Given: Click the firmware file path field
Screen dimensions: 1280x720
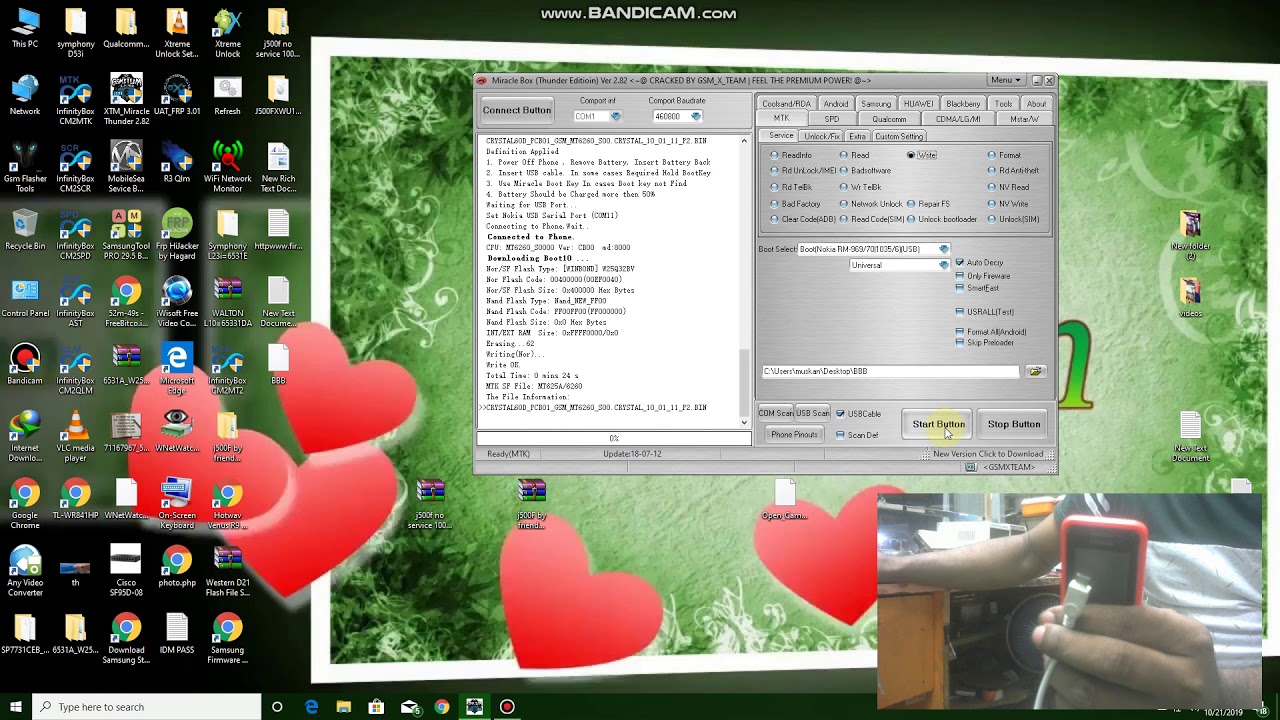Looking at the screenshot, I should [890, 371].
